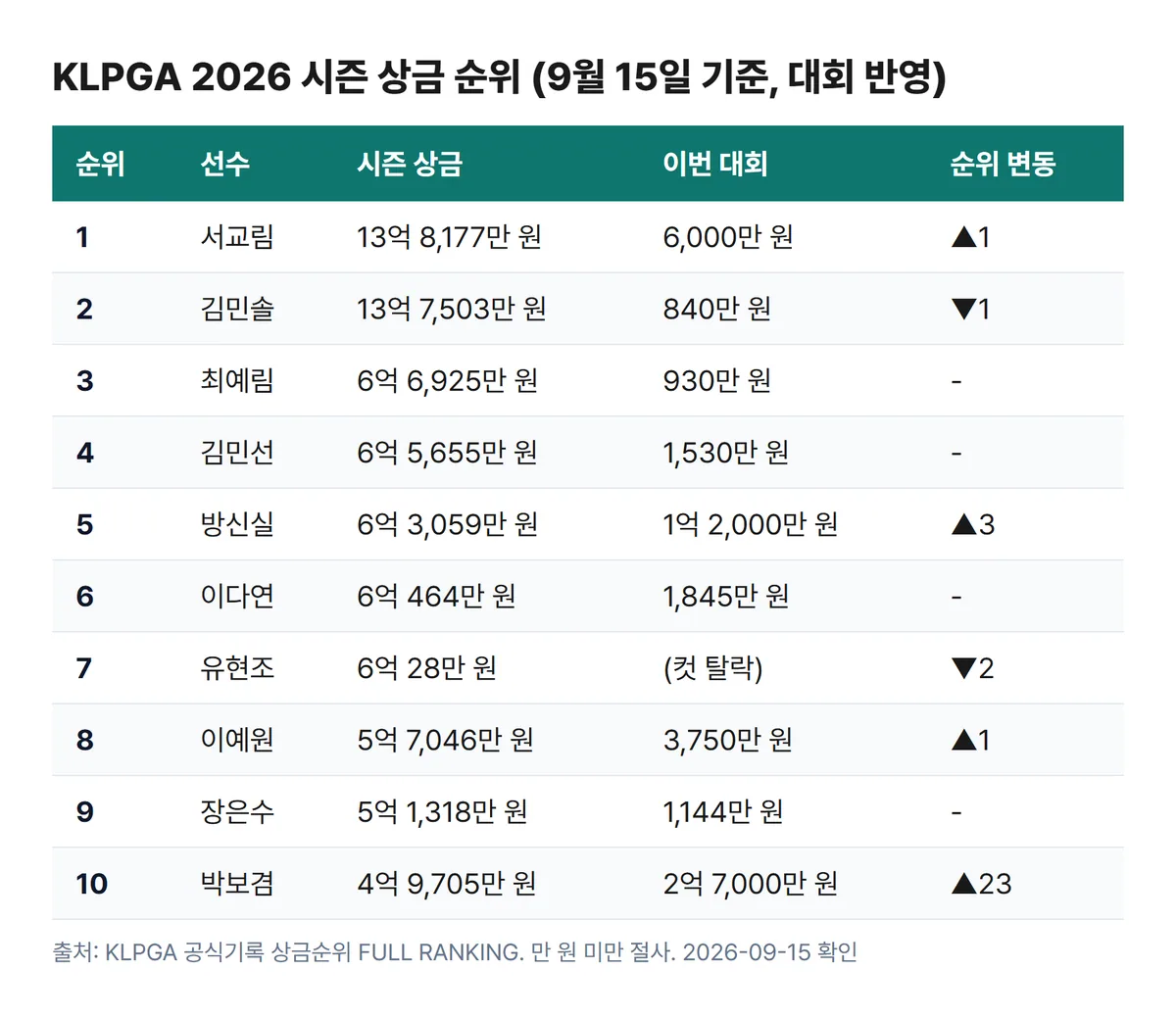Select player name 최예림
This screenshot has height=1018, width=1176.
tap(237, 380)
